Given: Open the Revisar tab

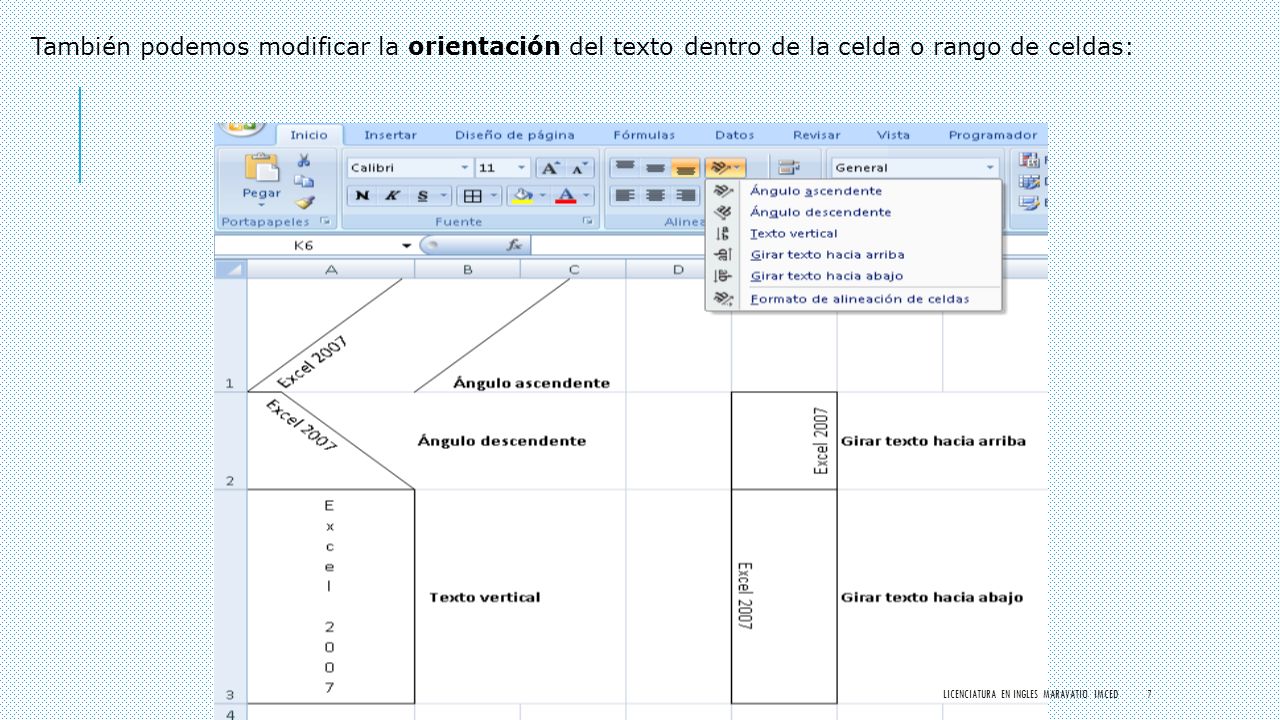Looking at the screenshot, I should tap(816, 135).
